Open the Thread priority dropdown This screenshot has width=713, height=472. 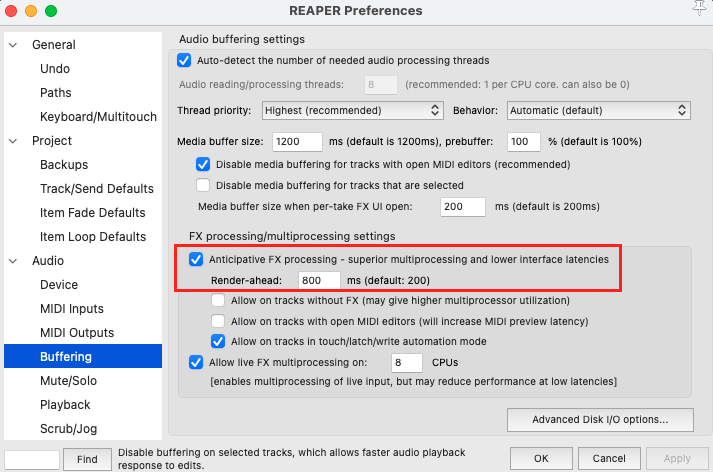pyautogui.click(x=352, y=110)
